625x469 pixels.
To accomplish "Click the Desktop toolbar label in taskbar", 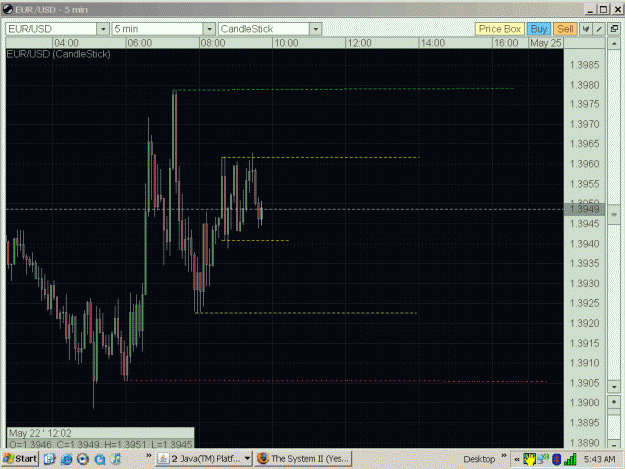I will coord(479,459).
